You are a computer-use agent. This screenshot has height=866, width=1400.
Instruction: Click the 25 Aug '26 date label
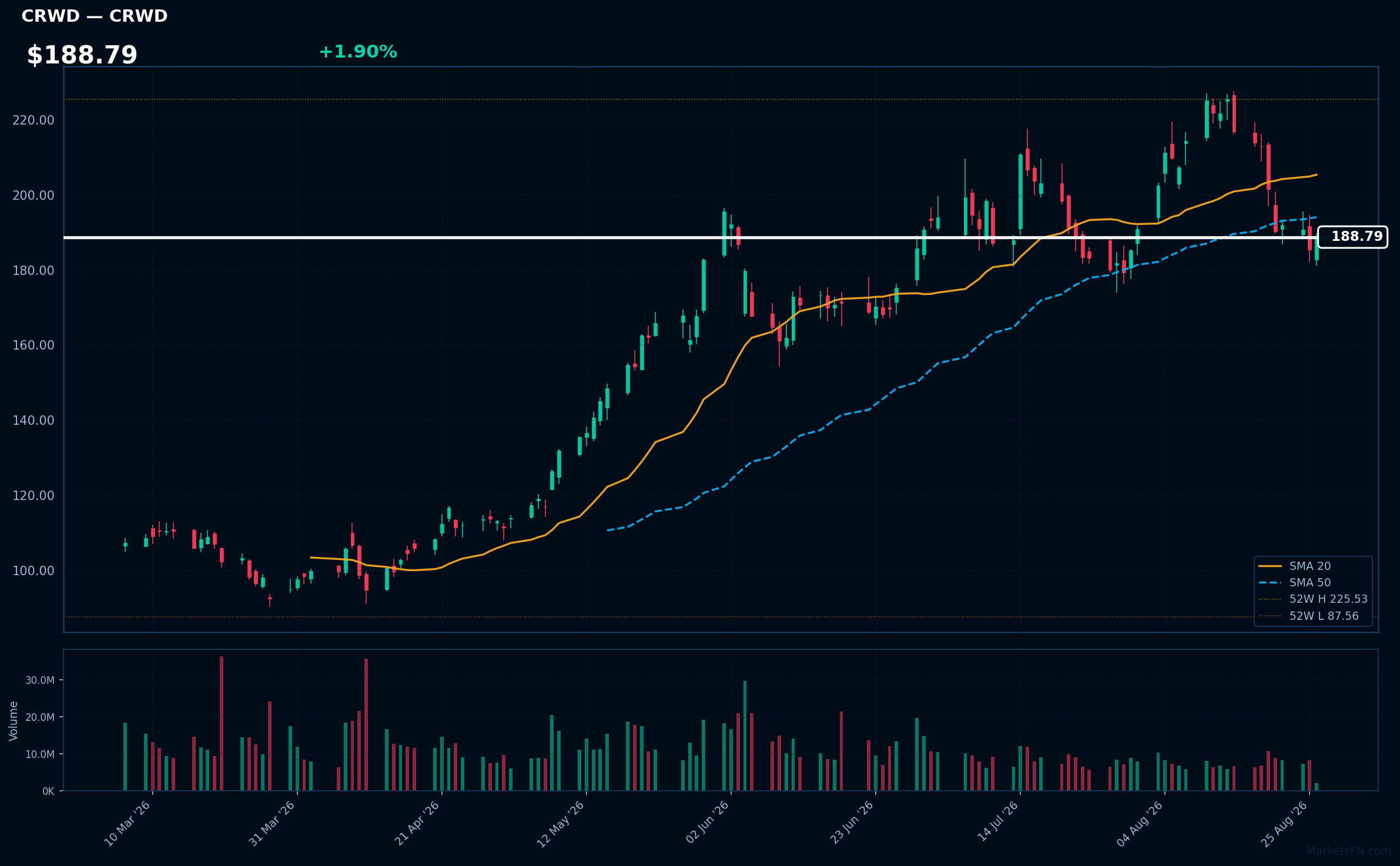point(1284,824)
